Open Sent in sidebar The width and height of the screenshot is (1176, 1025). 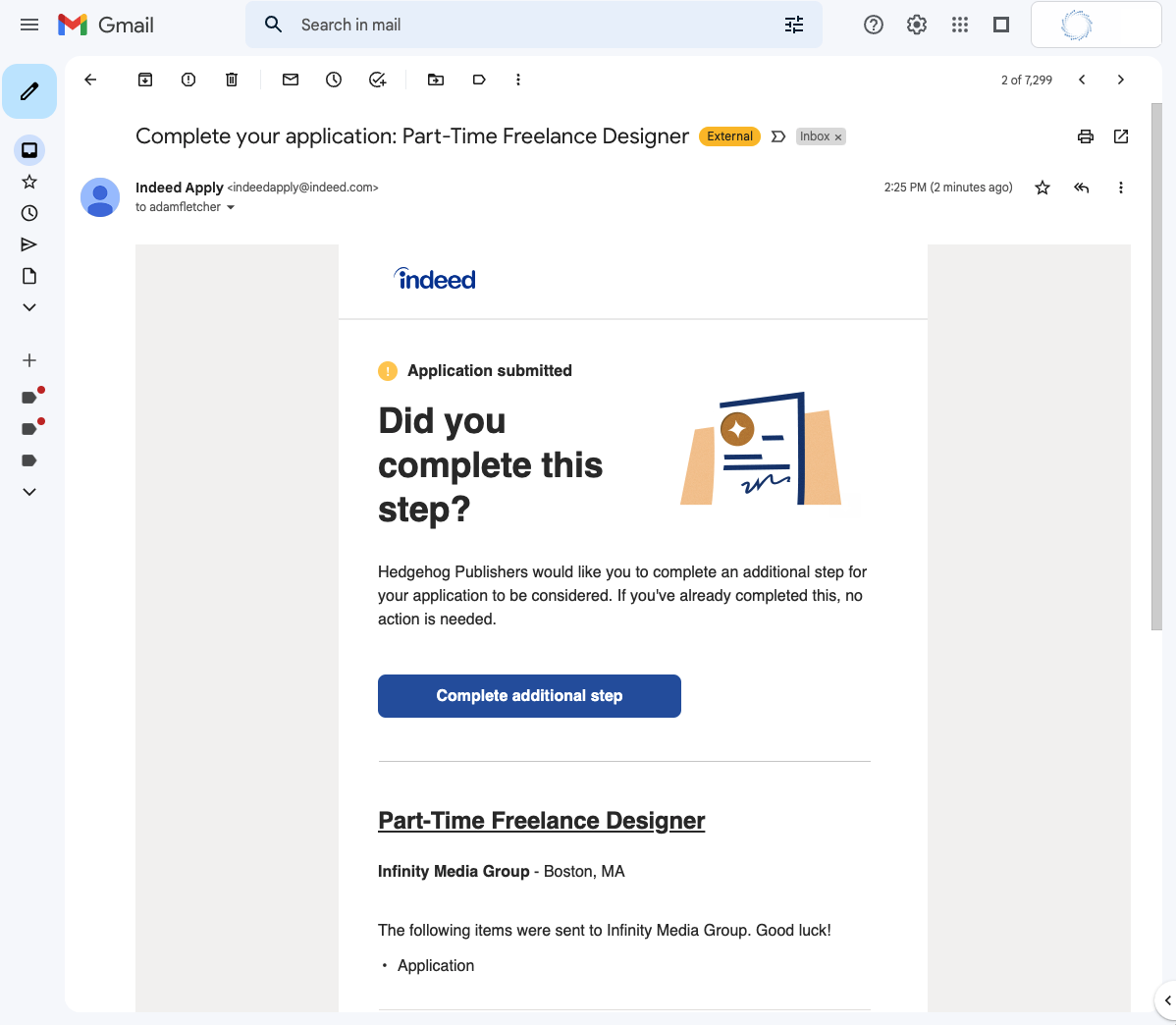pos(29,244)
